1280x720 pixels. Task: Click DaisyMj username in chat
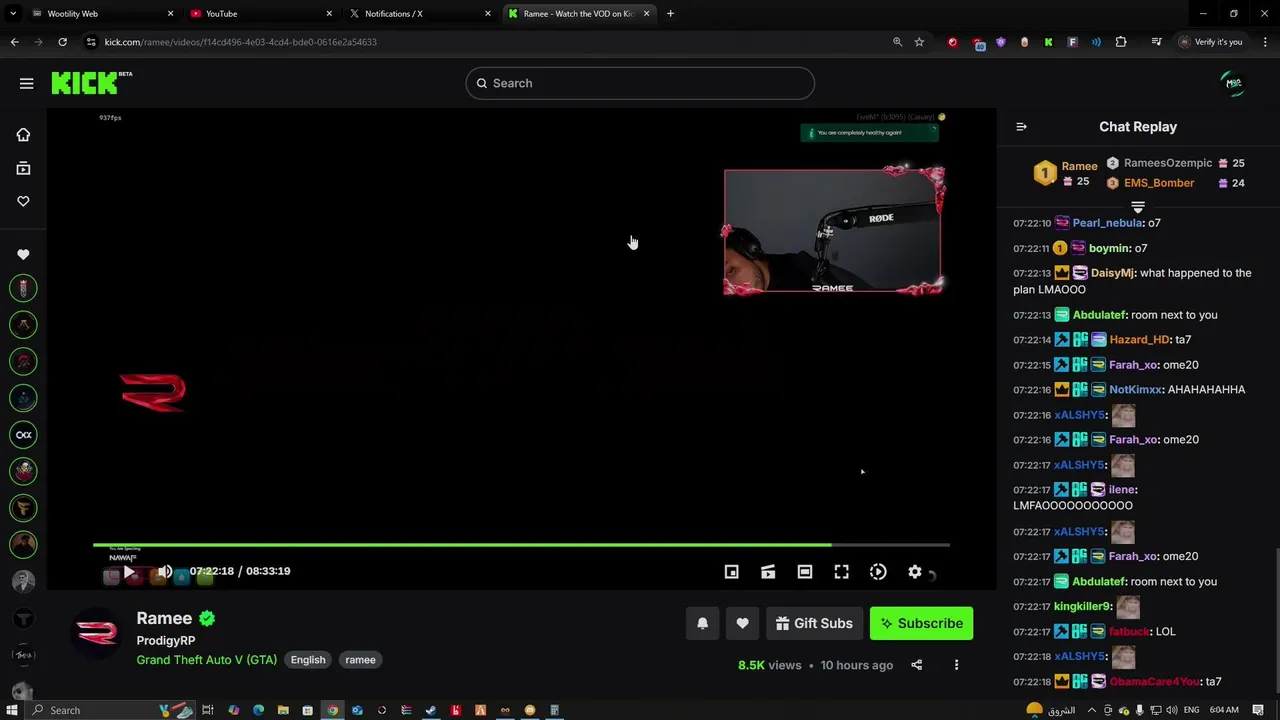point(1113,273)
